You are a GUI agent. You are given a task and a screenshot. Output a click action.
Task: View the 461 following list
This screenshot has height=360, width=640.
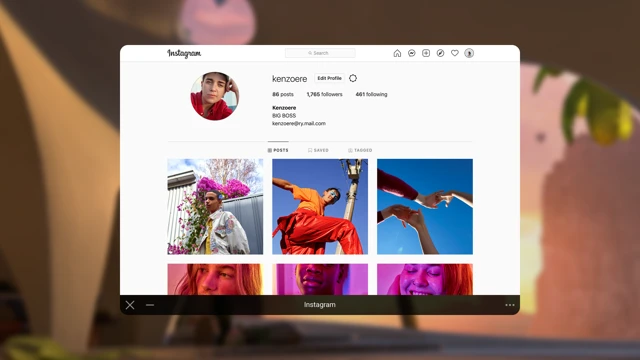(371, 94)
